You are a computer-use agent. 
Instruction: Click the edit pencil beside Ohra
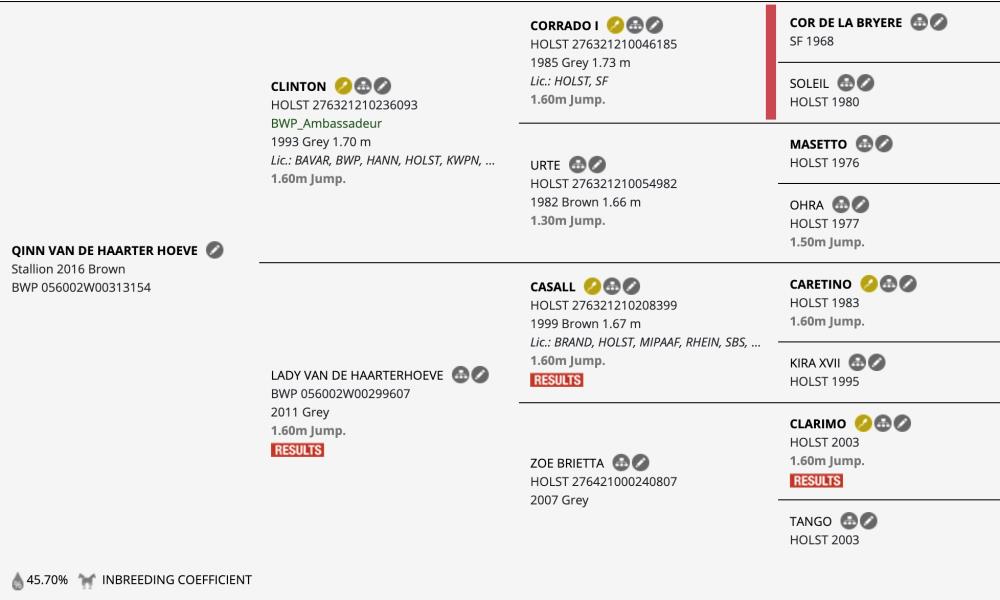[860, 204]
